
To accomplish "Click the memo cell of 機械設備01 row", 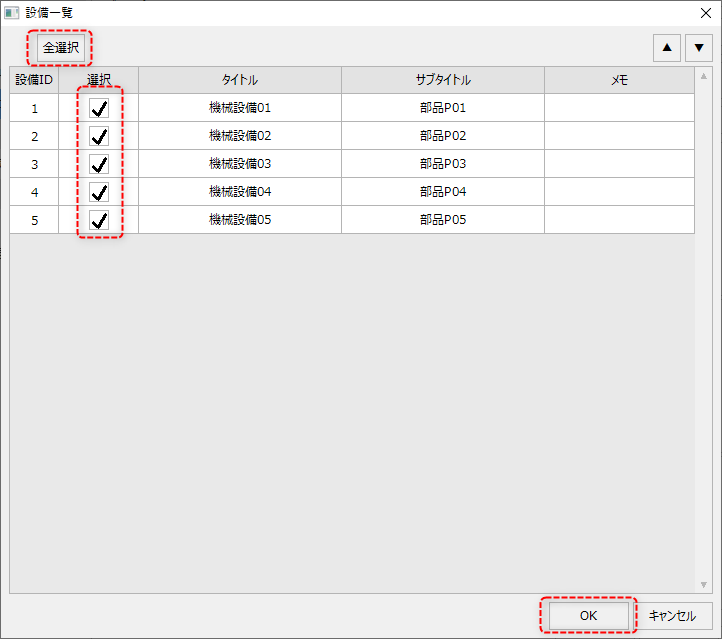I will [619, 108].
